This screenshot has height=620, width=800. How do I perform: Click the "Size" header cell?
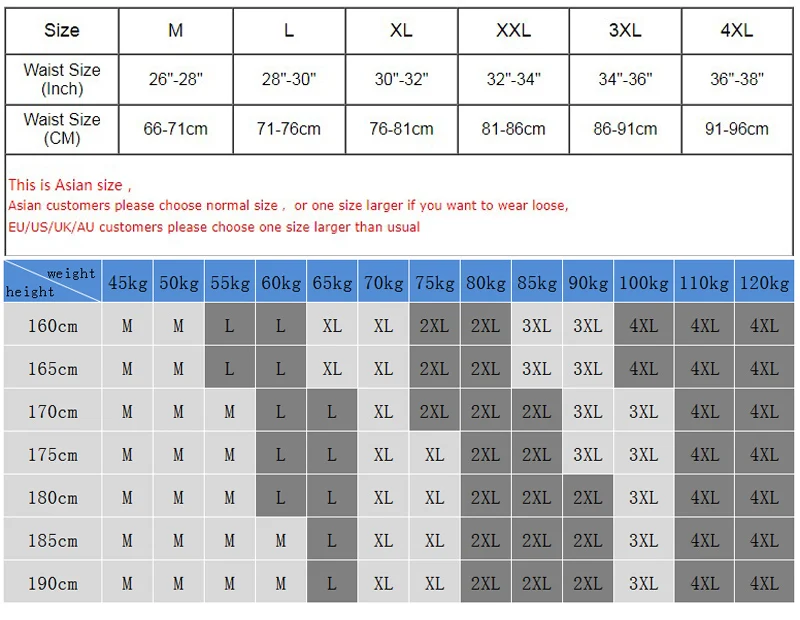point(61,30)
